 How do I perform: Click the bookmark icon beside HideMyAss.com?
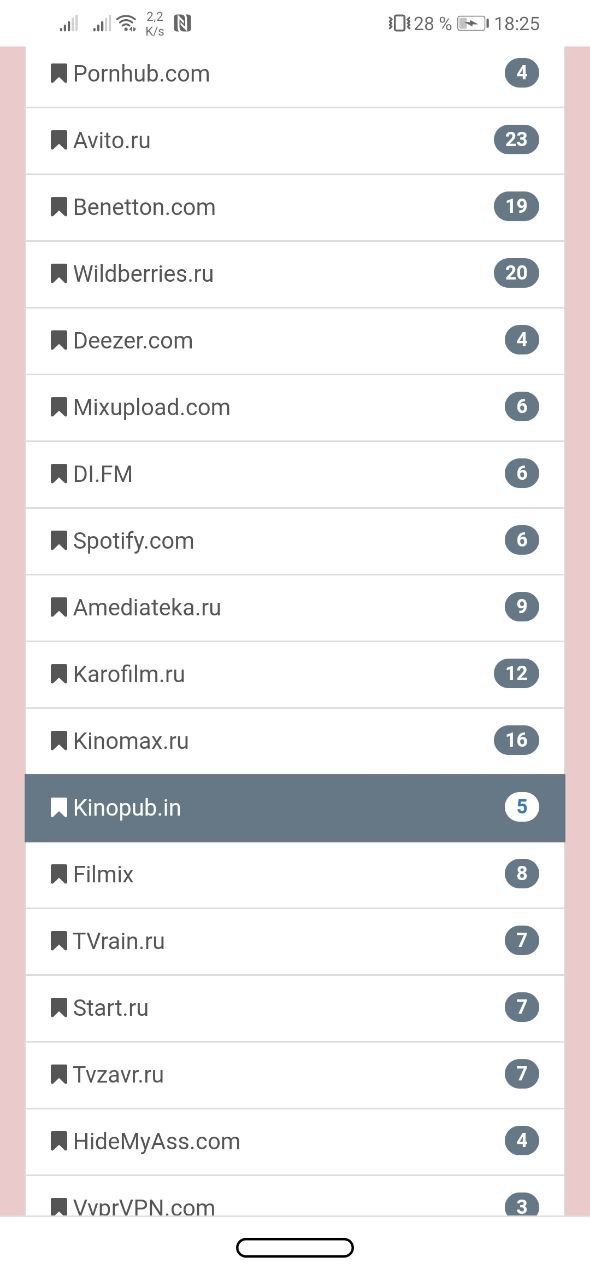coord(59,1141)
